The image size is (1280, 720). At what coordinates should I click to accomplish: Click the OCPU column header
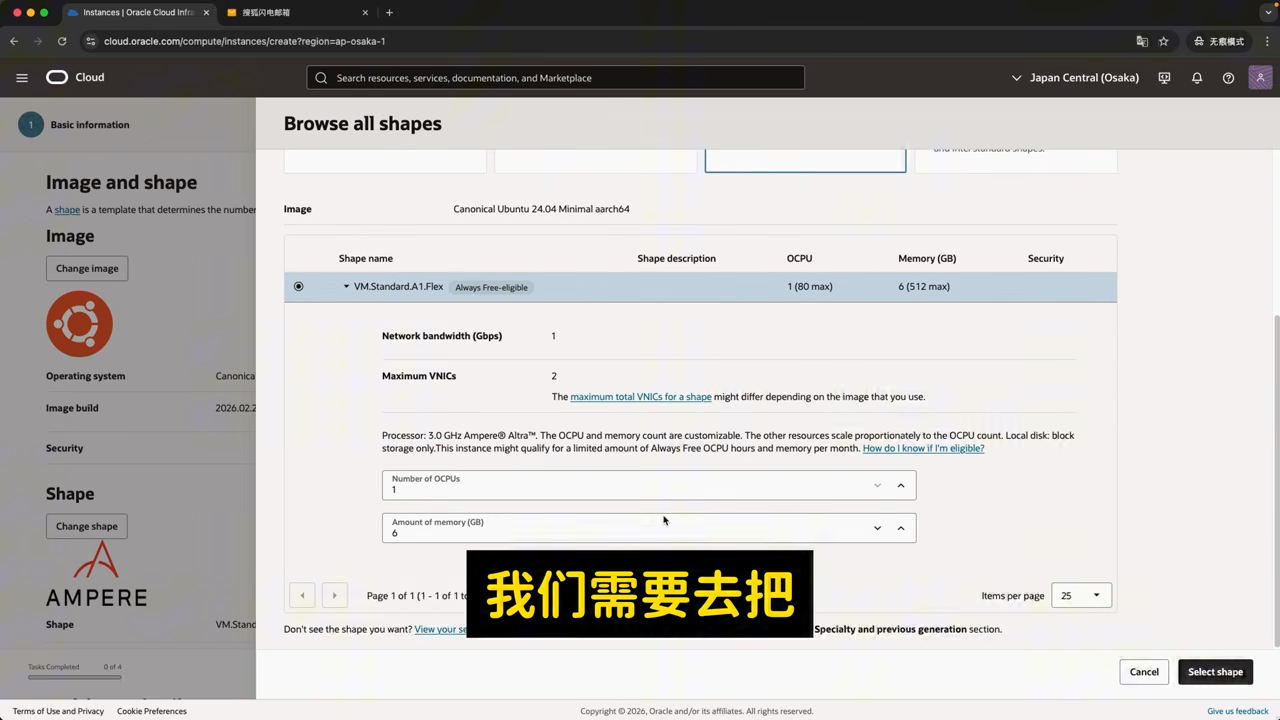(x=799, y=258)
